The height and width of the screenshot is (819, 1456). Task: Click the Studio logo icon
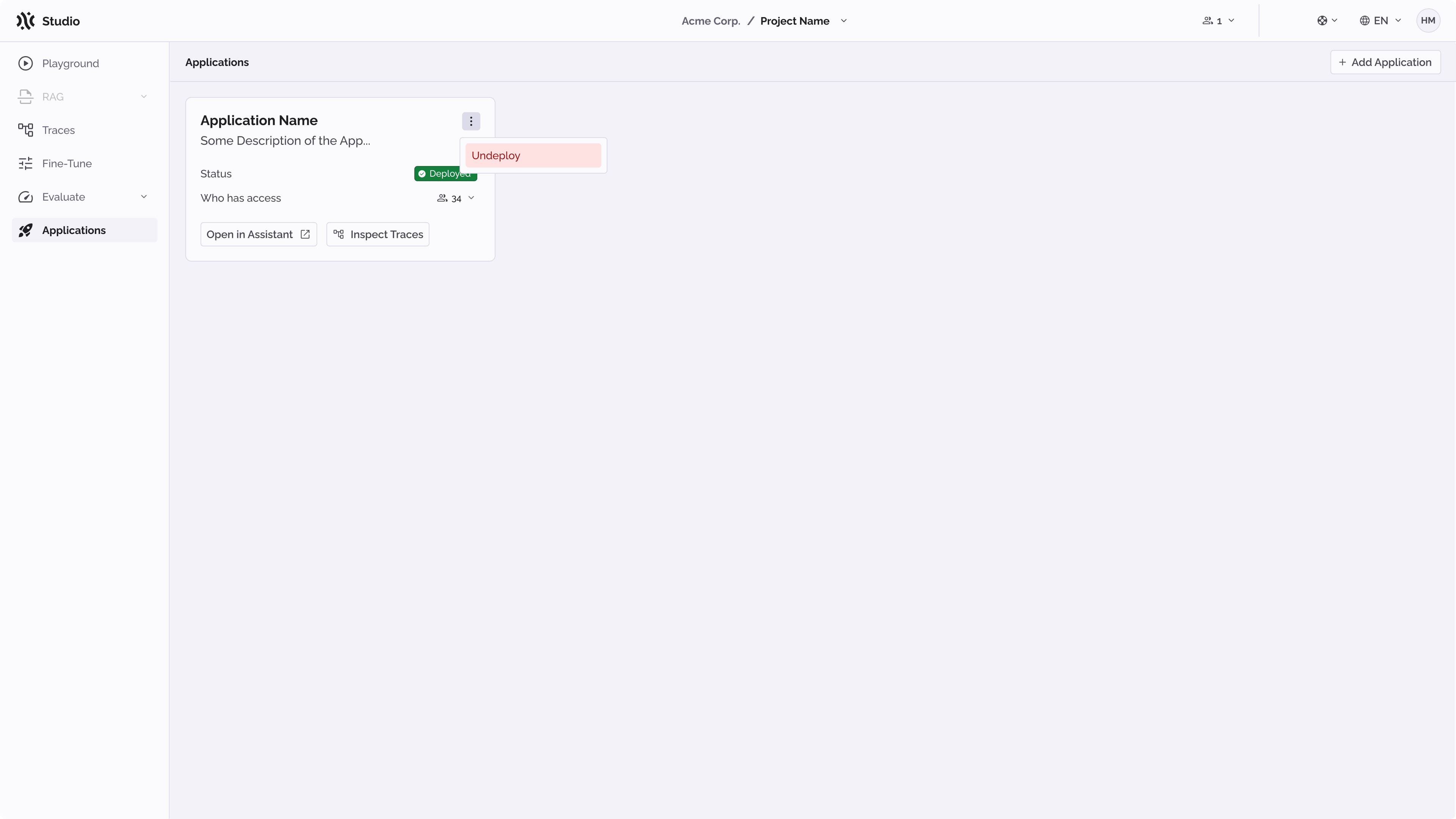(25, 20)
